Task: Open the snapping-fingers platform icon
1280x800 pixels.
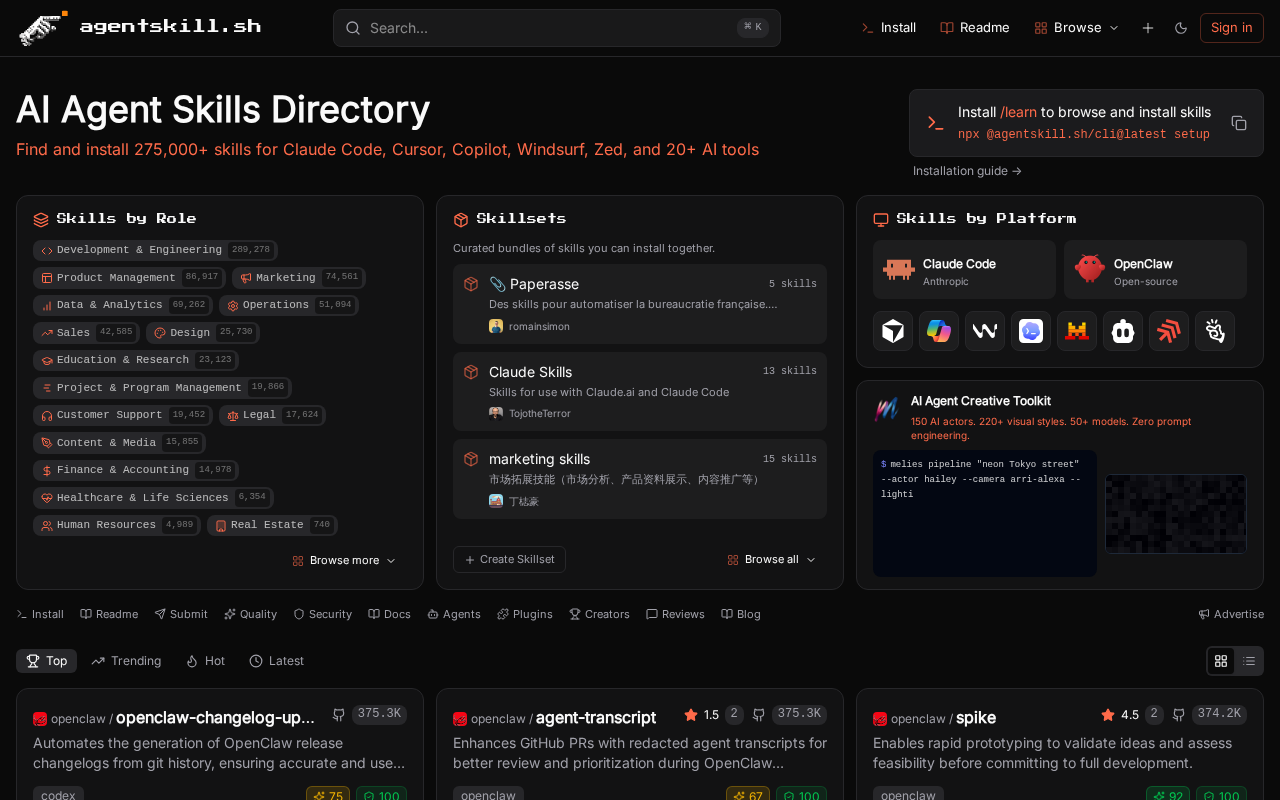Action: pyautogui.click(x=1215, y=331)
